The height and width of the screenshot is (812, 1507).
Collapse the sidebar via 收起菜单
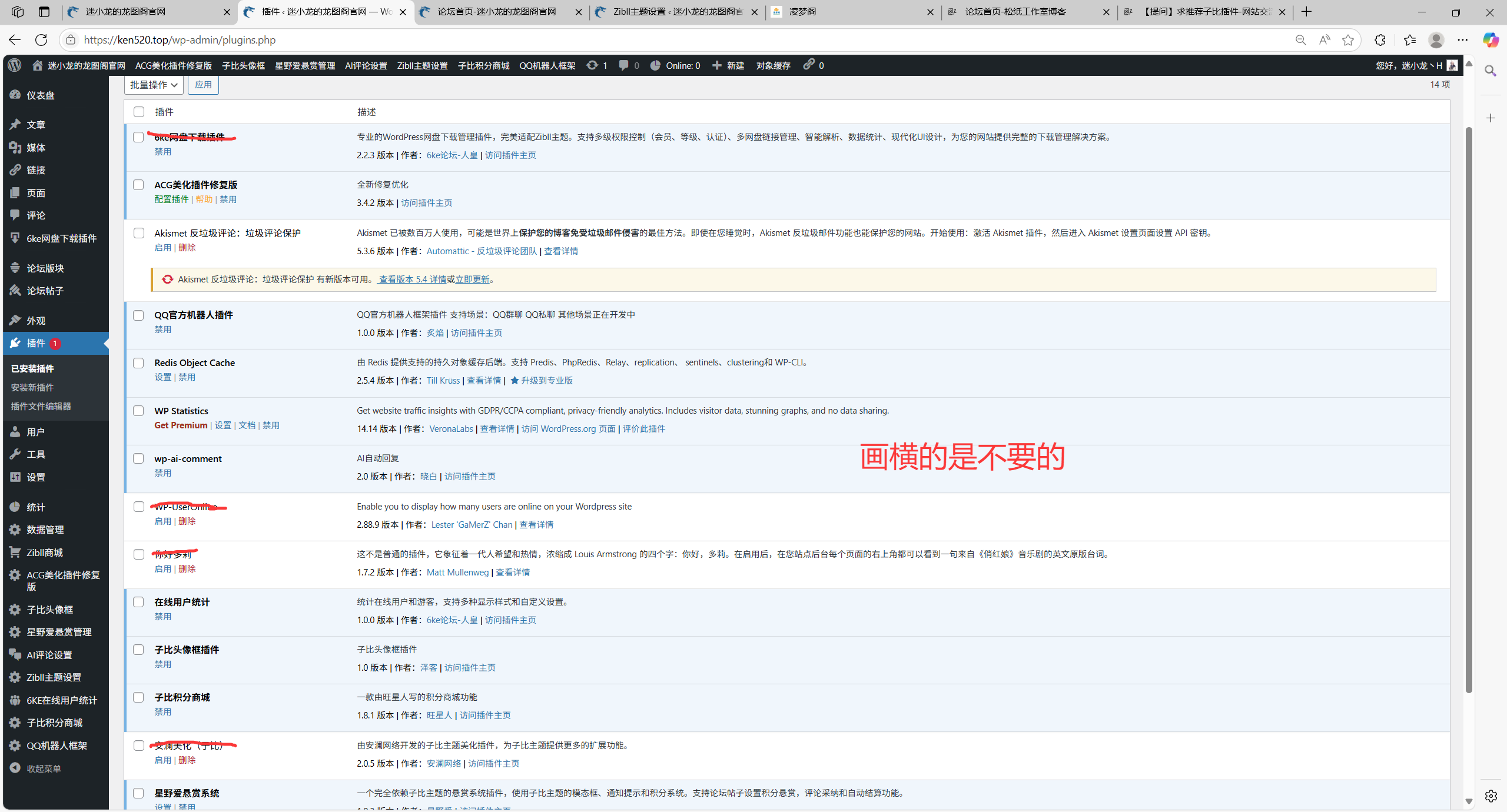[44, 768]
